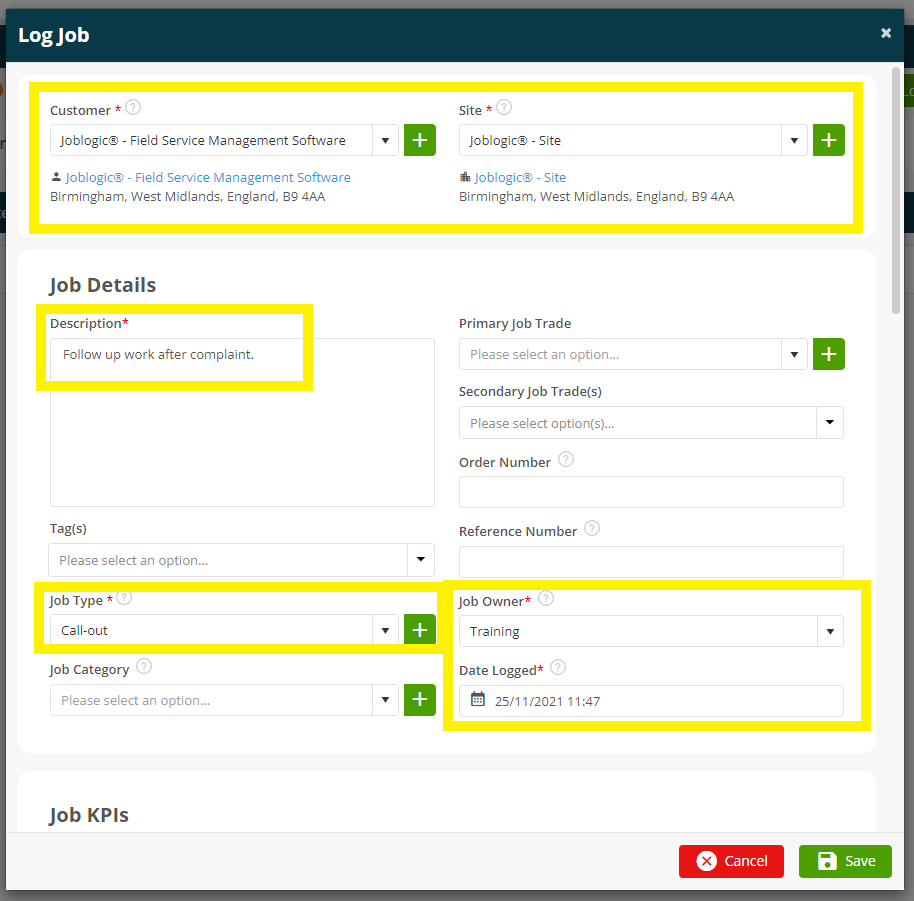Click the red Cancel button
This screenshot has height=901, width=914.
click(731, 861)
